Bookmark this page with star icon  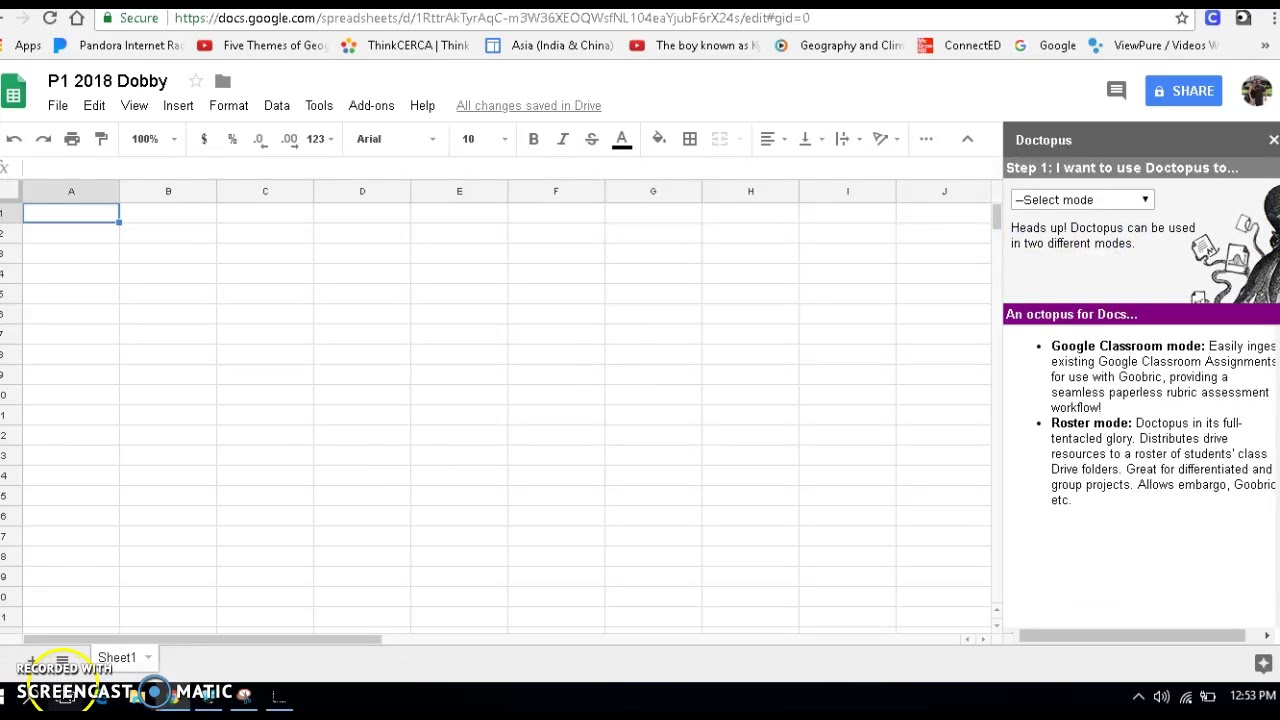pyautogui.click(x=1182, y=18)
